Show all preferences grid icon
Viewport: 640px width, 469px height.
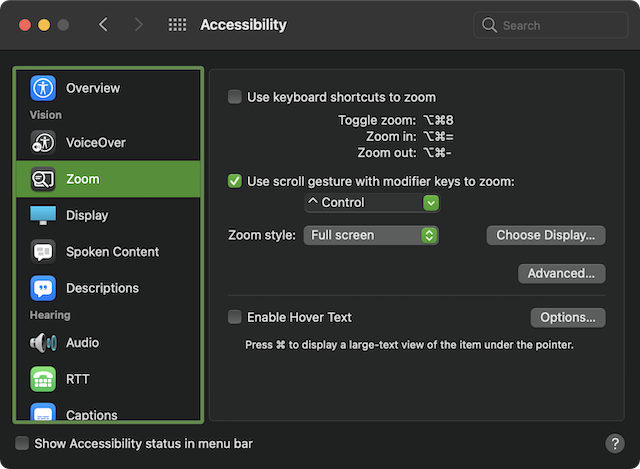click(x=178, y=25)
